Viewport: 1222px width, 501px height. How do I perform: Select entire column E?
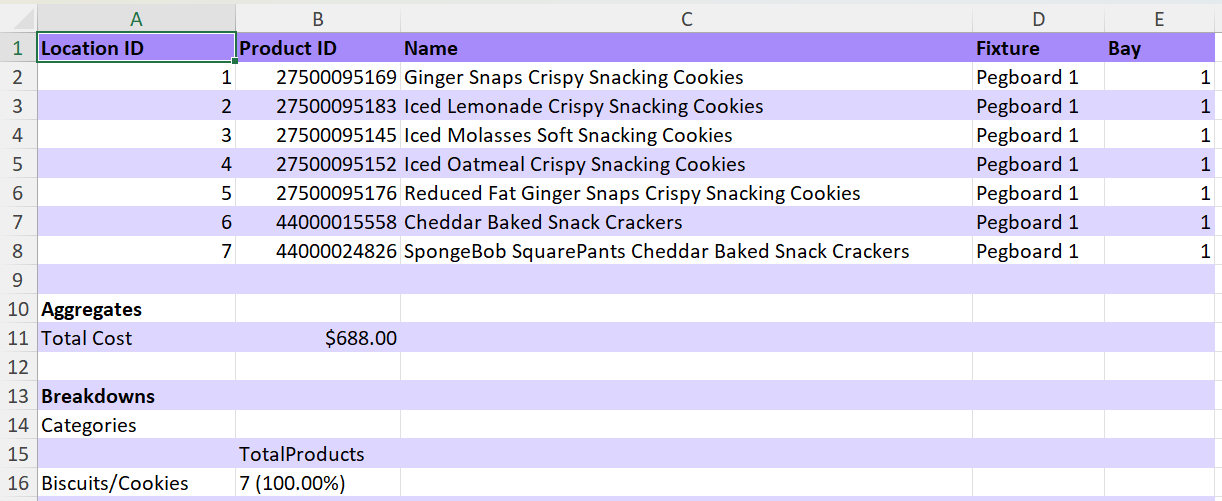point(1159,18)
